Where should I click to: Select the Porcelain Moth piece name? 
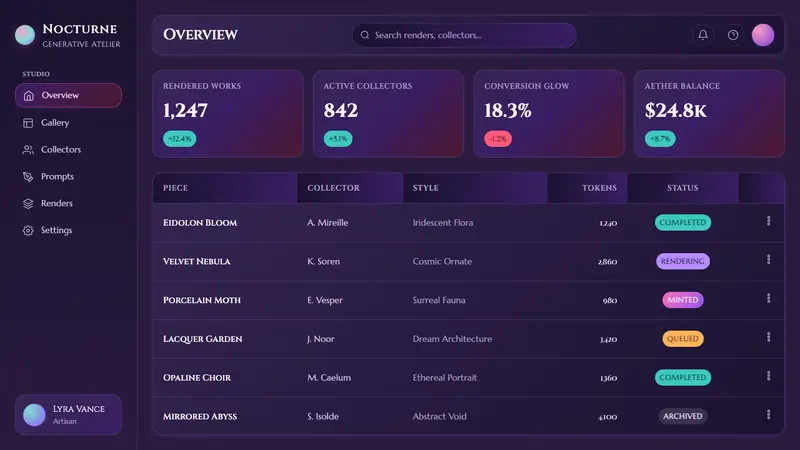point(202,300)
